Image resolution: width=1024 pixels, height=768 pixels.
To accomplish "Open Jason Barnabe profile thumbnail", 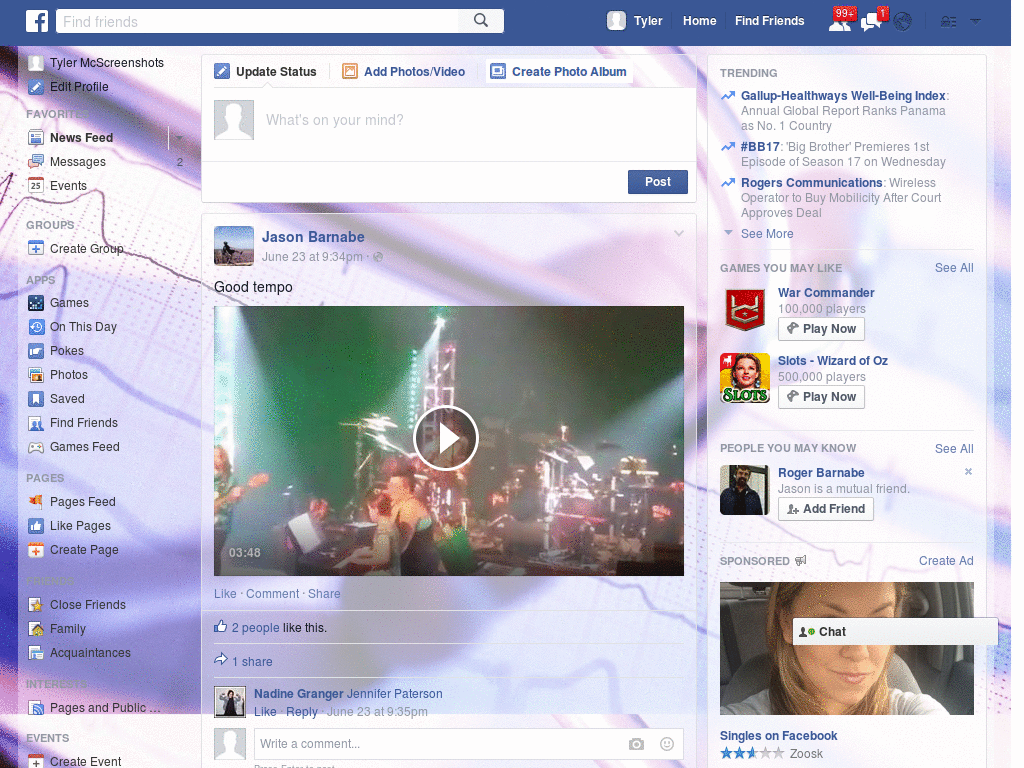I will pyautogui.click(x=234, y=246).
